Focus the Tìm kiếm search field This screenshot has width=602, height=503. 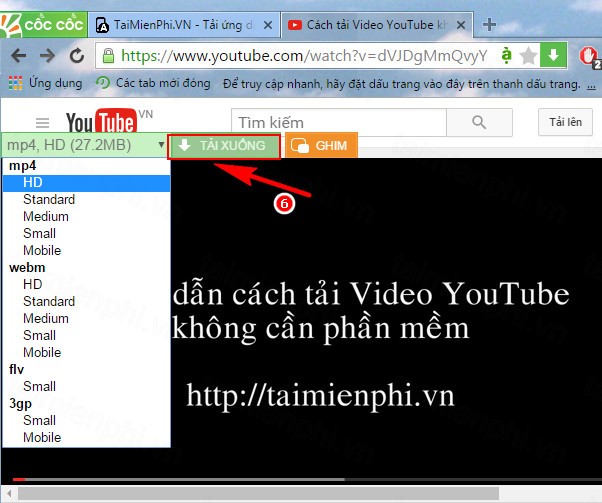[339, 122]
